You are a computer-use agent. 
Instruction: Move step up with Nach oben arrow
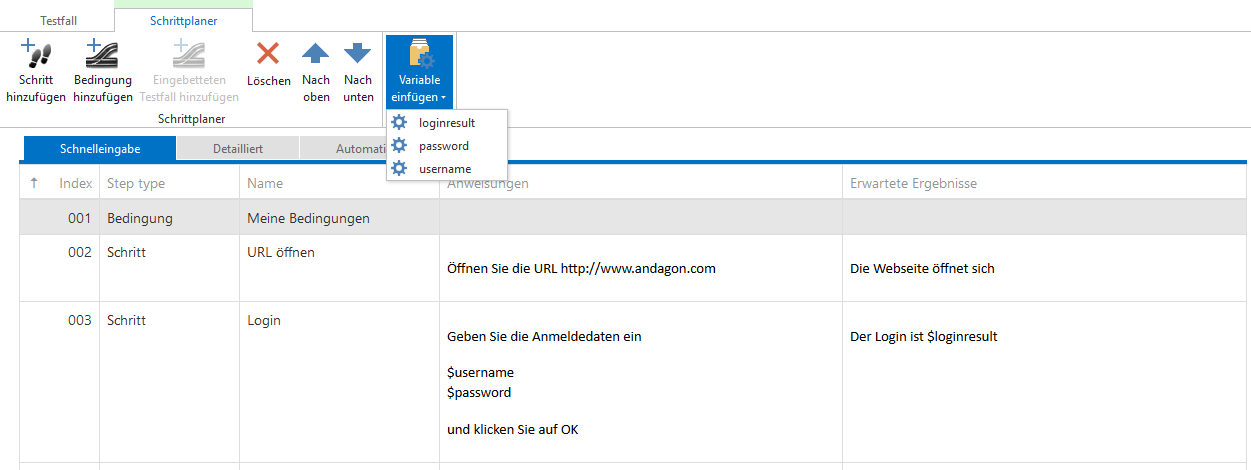pyautogui.click(x=316, y=54)
